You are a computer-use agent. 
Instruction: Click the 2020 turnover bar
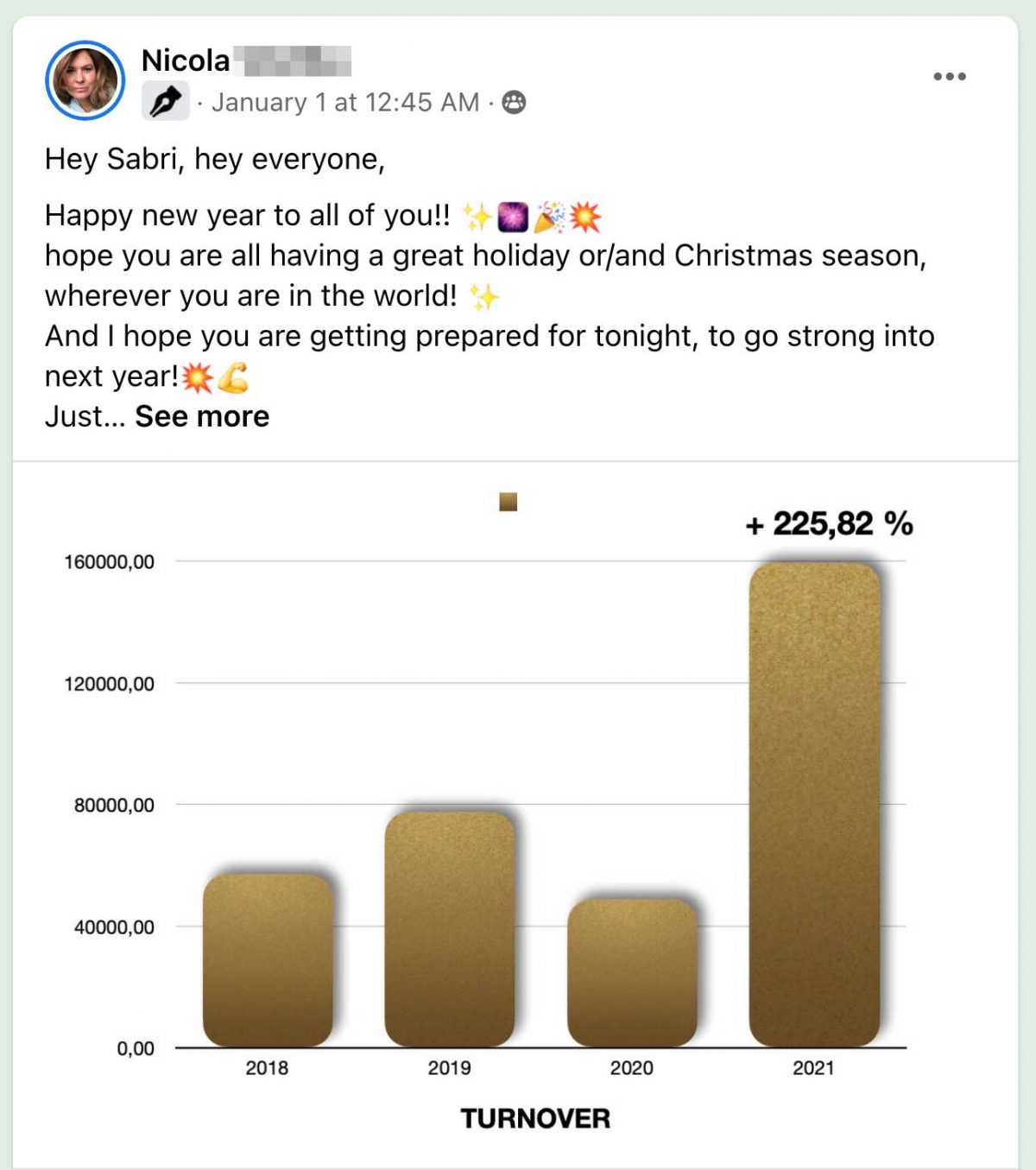[632, 972]
